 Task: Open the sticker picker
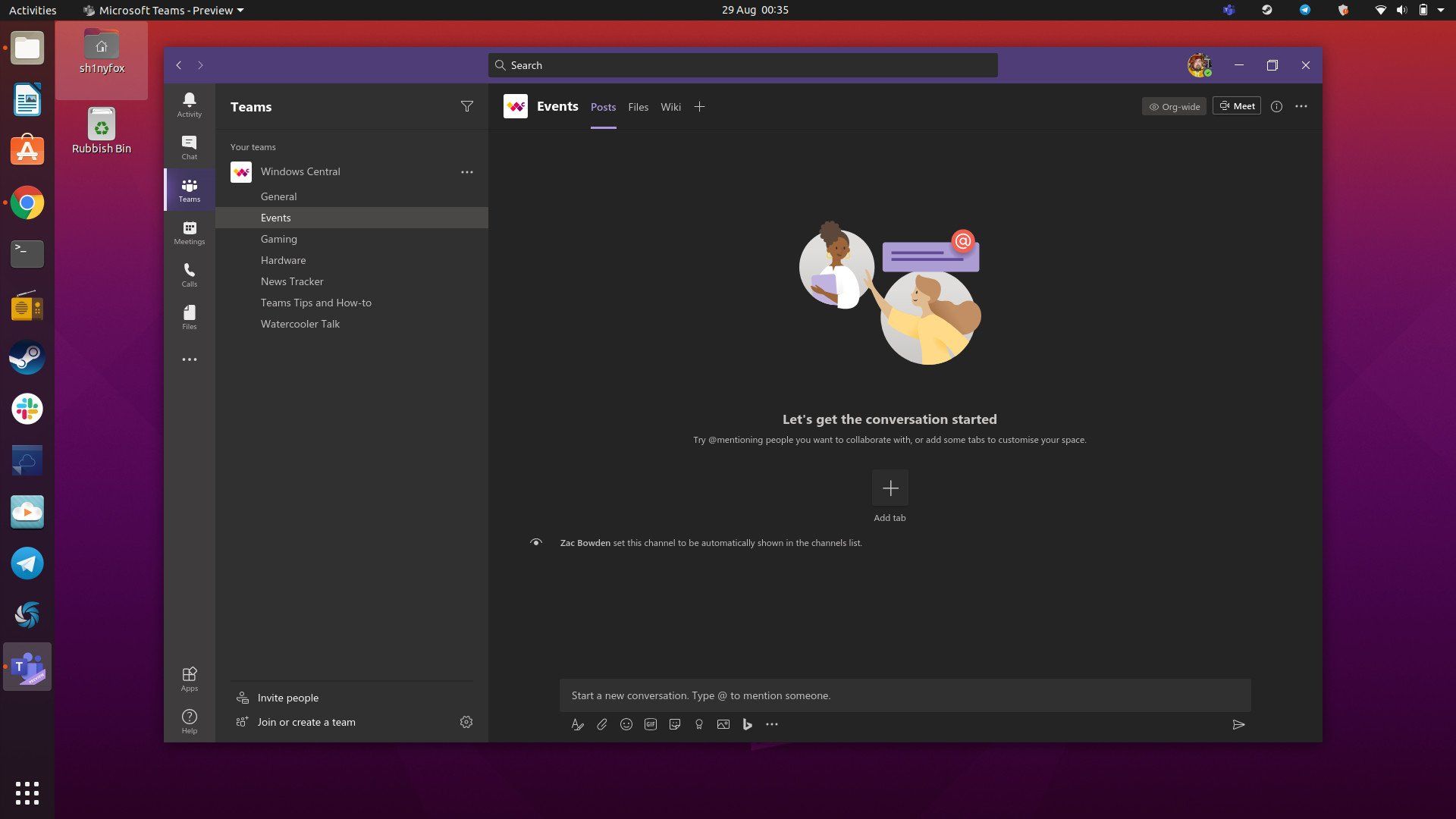click(x=675, y=724)
